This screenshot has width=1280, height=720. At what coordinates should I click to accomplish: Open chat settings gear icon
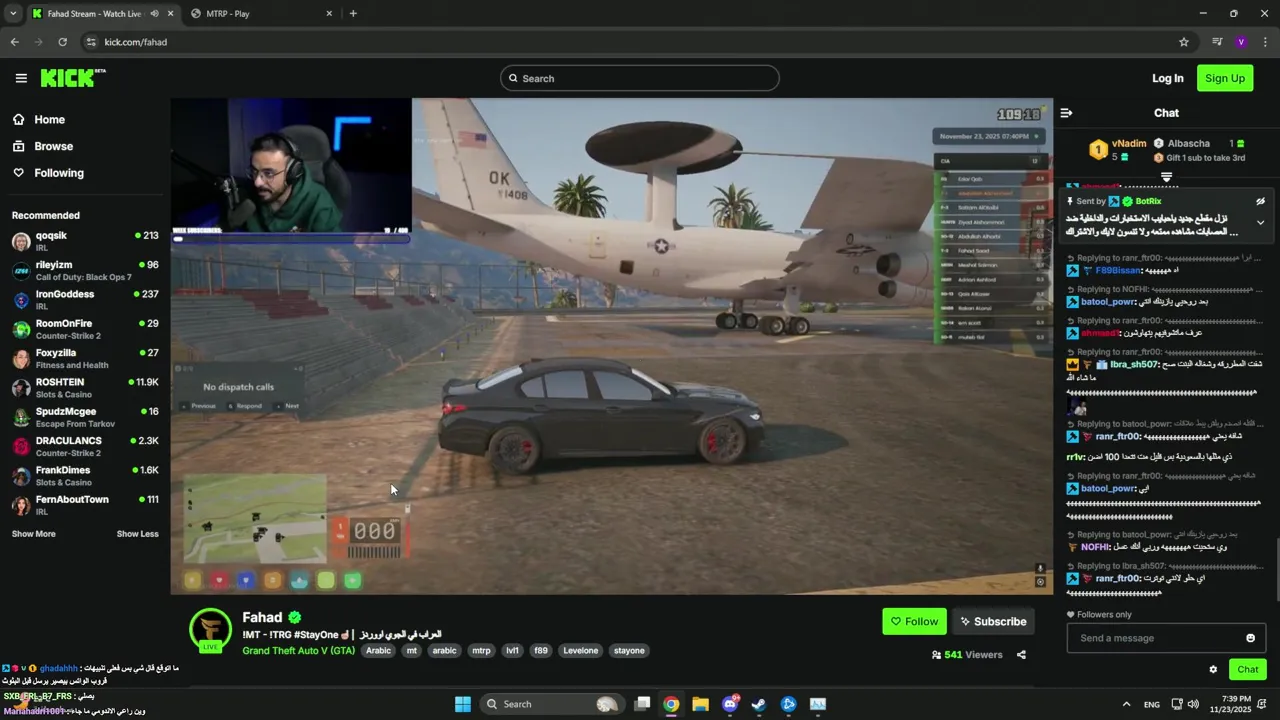tap(1213, 670)
